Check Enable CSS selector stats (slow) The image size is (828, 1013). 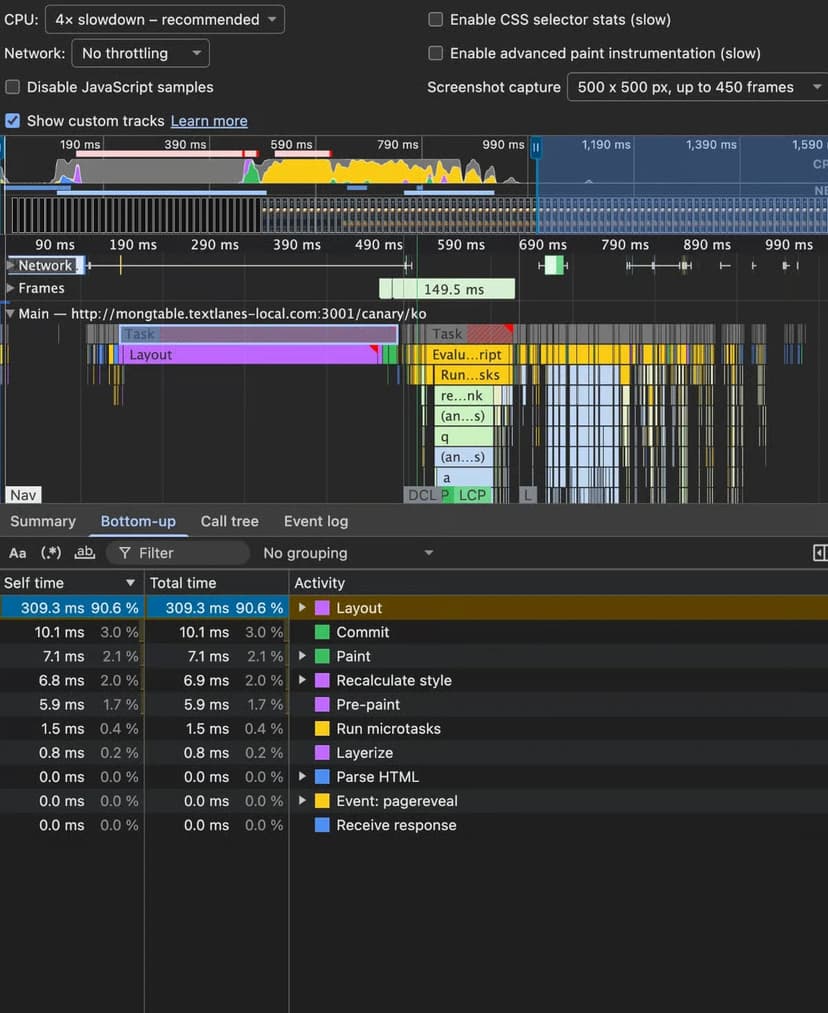[x=436, y=19]
